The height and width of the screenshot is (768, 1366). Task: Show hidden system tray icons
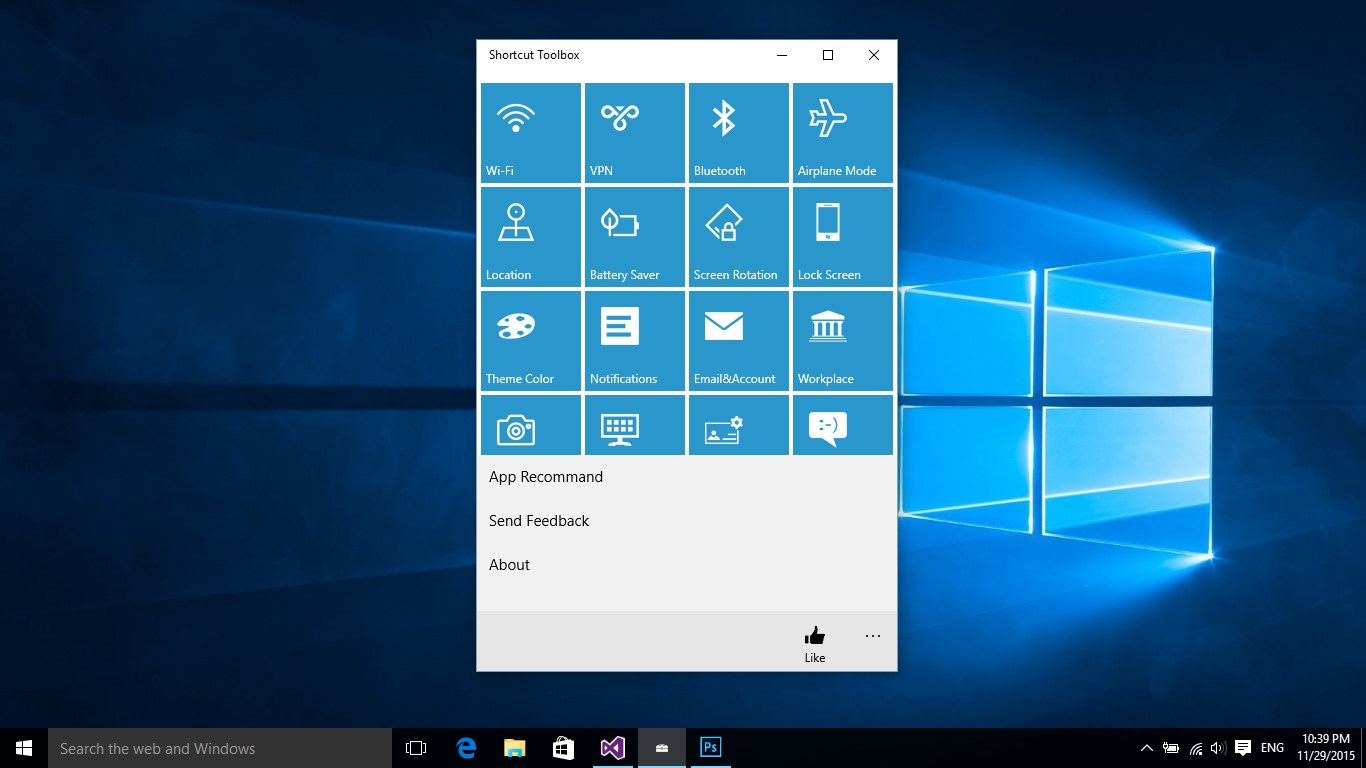click(x=1146, y=748)
